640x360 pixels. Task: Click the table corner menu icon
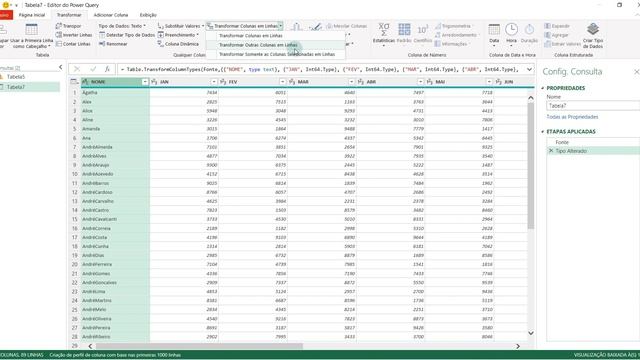point(74,82)
